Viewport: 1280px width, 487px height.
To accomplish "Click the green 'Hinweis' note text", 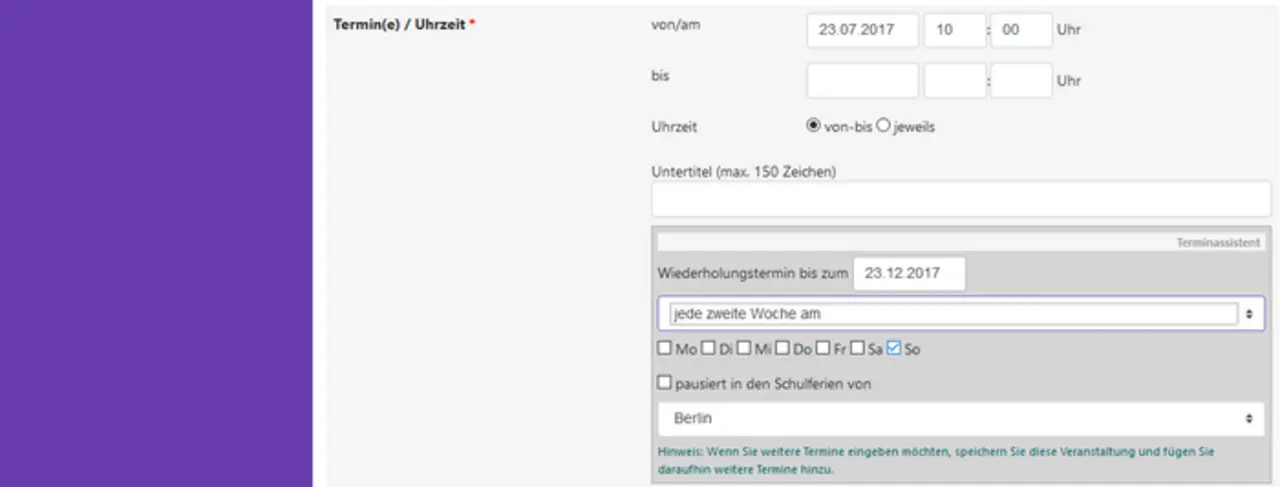I will (936, 460).
